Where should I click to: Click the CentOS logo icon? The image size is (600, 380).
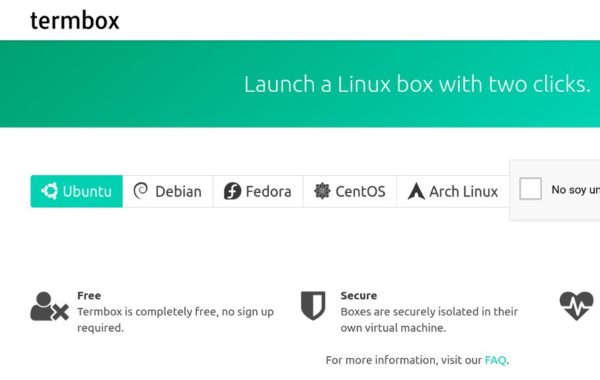coord(322,191)
